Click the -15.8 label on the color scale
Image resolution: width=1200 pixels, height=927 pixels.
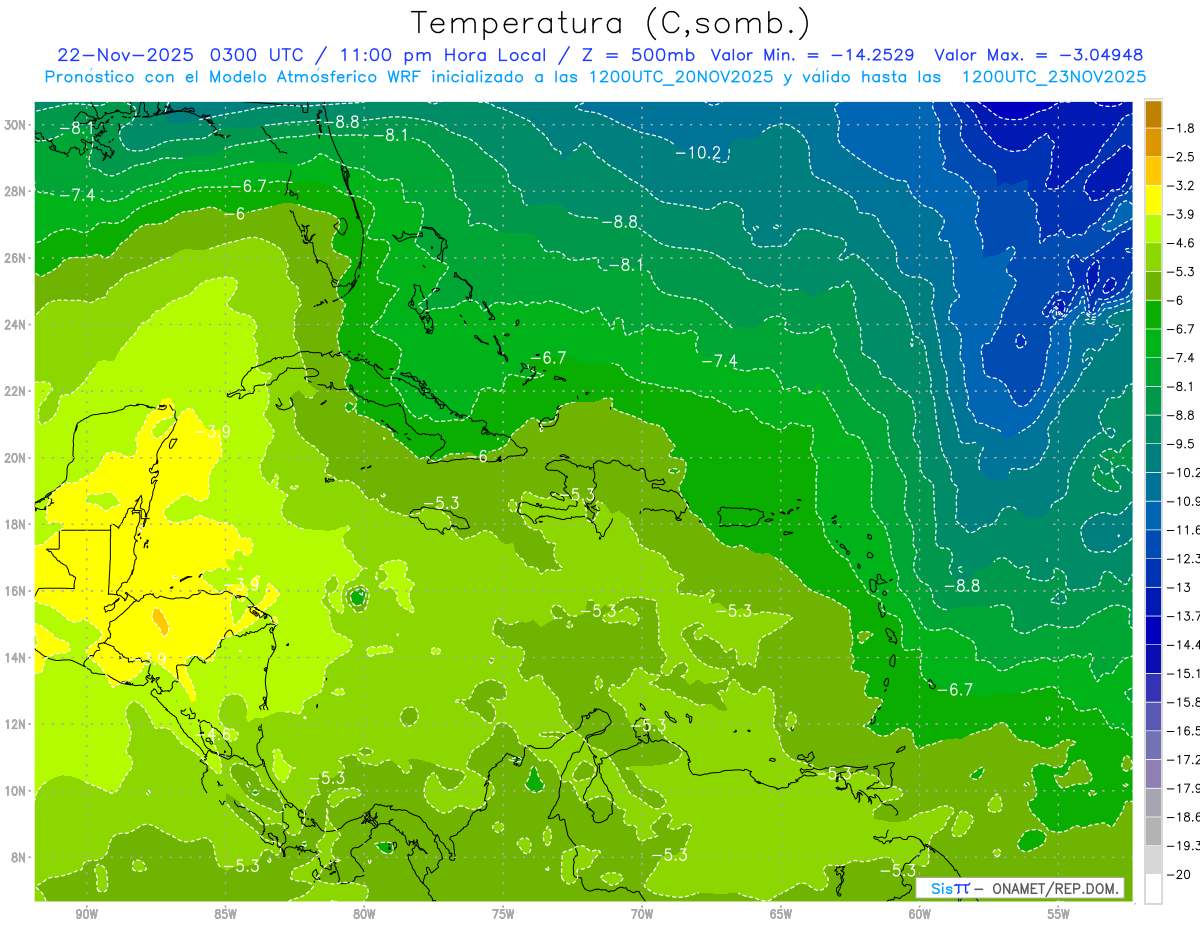(x=1183, y=702)
